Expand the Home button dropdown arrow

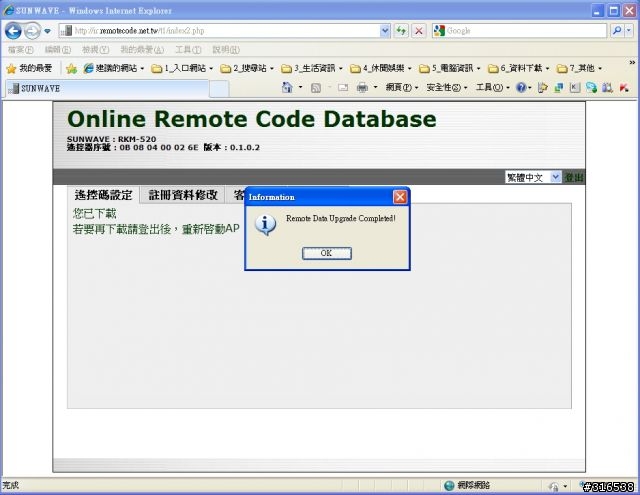[x=301, y=87]
